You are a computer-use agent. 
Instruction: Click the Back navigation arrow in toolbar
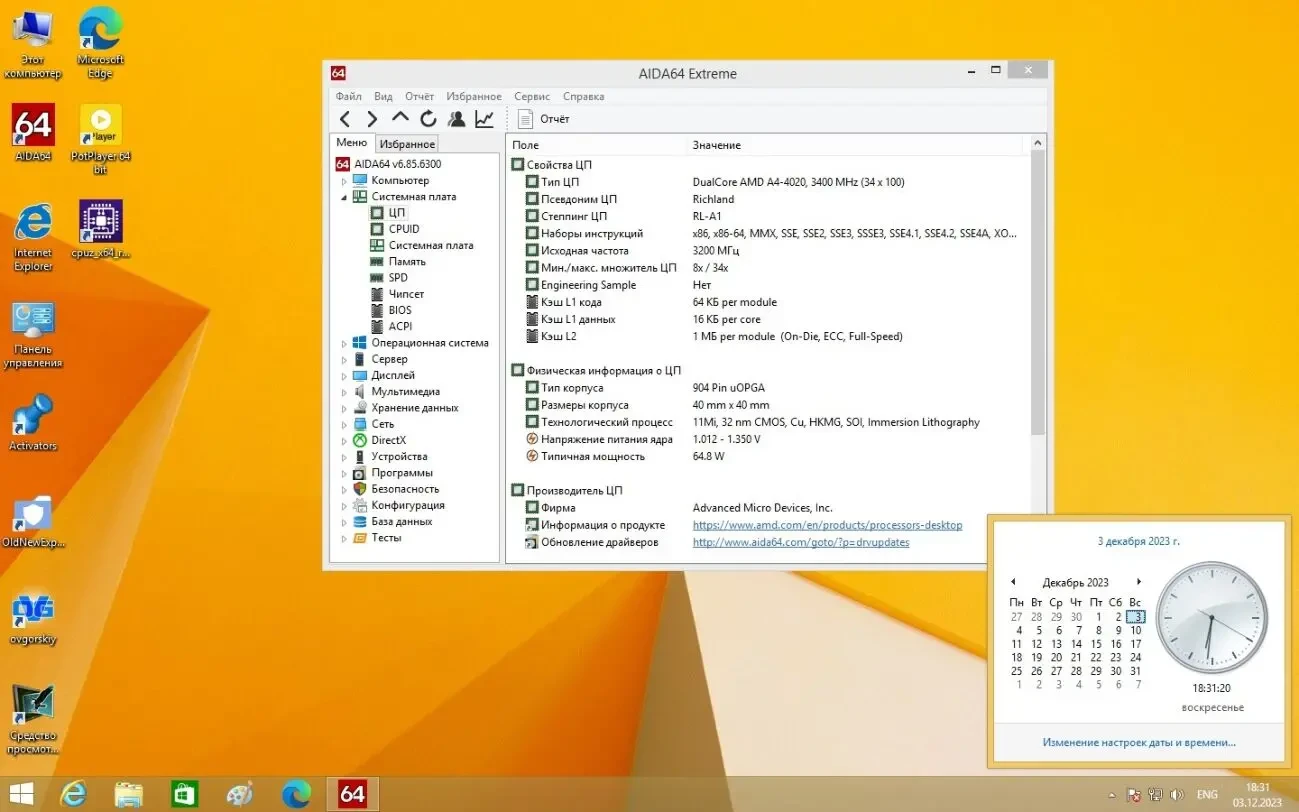click(x=345, y=119)
